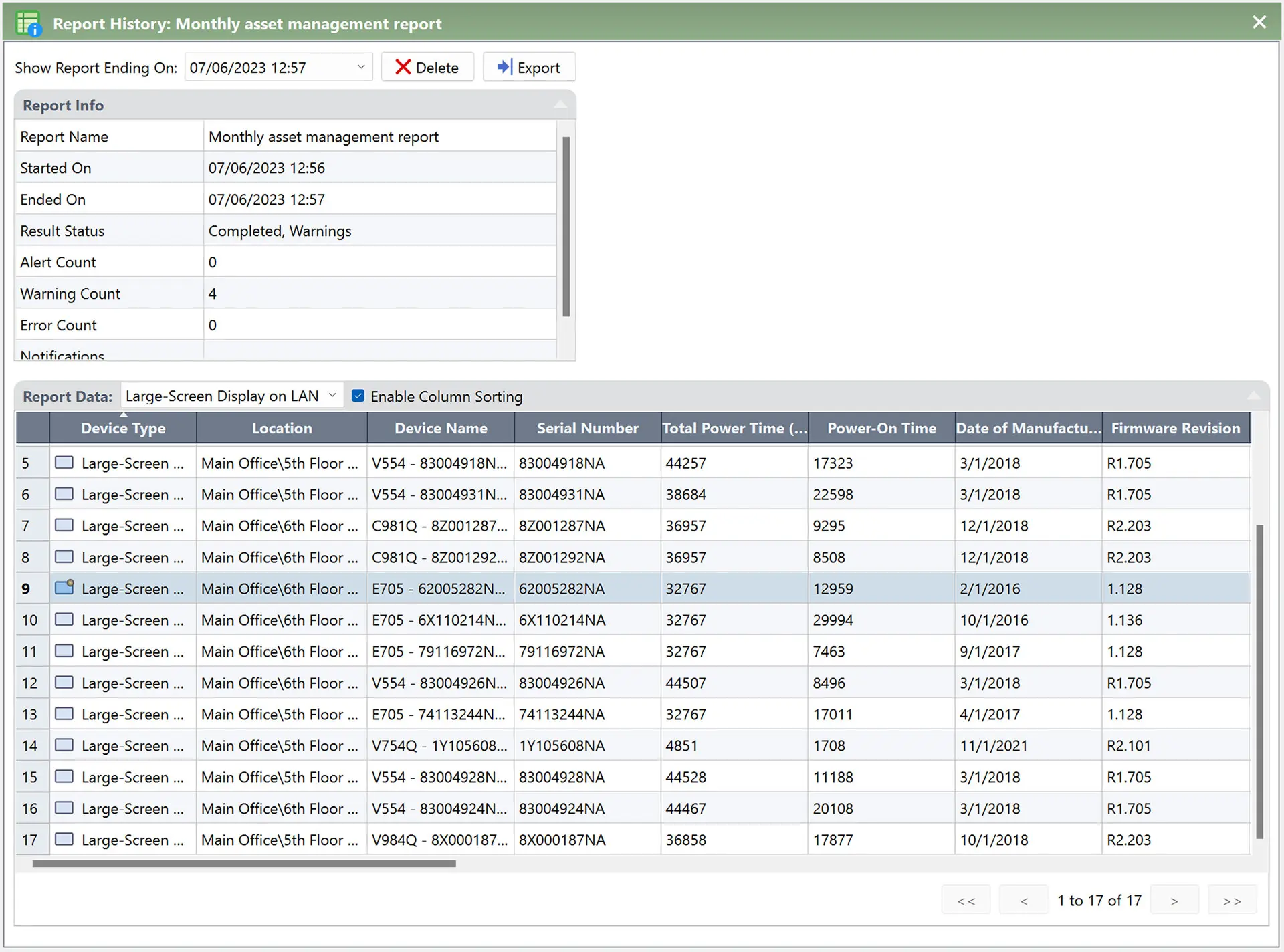This screenshot has width=1284, height=952.
Task: Sort by Device Type column header
Action: point(123,428)
